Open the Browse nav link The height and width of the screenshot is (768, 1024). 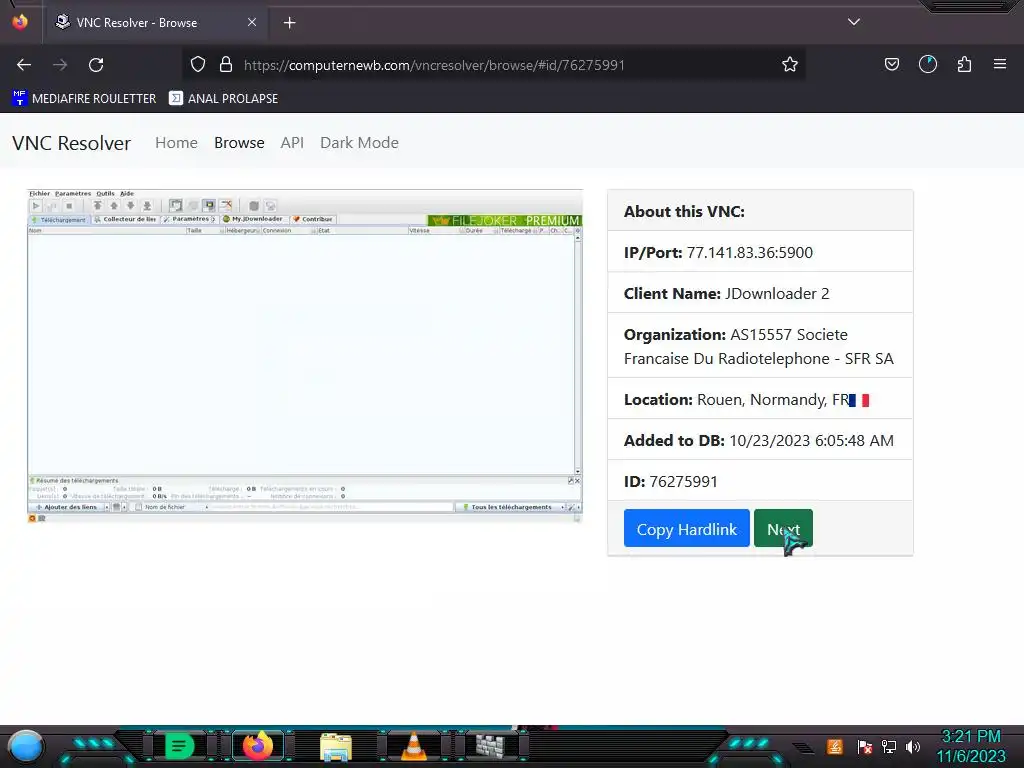[239, 142]
